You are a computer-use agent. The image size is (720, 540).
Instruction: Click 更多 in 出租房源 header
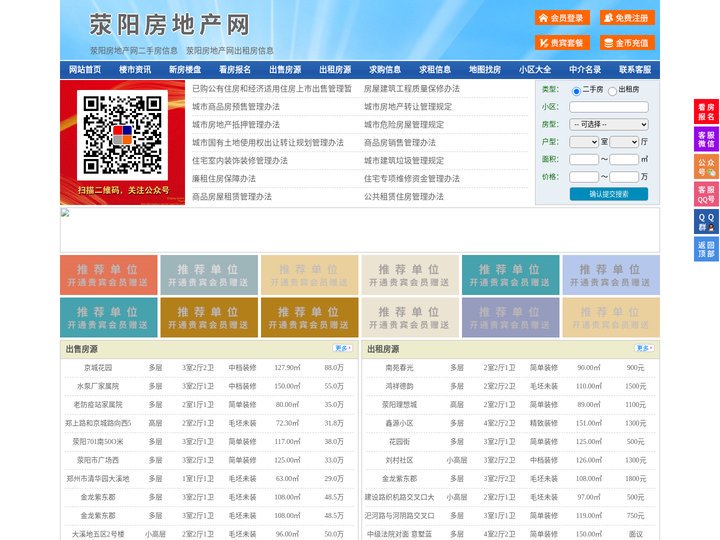[x=644, y=349]
